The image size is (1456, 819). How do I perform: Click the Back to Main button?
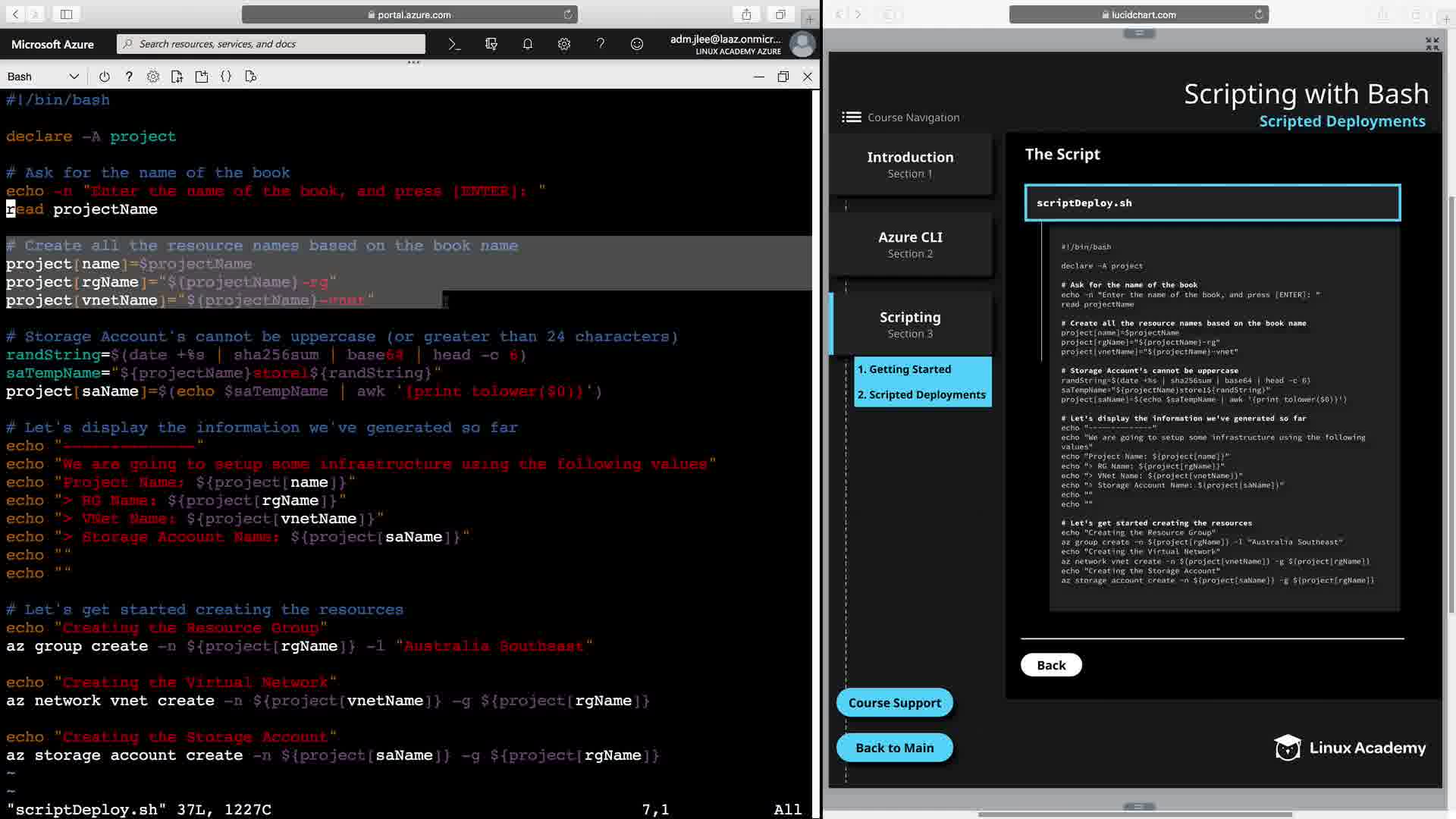click(x=894, y=748)
